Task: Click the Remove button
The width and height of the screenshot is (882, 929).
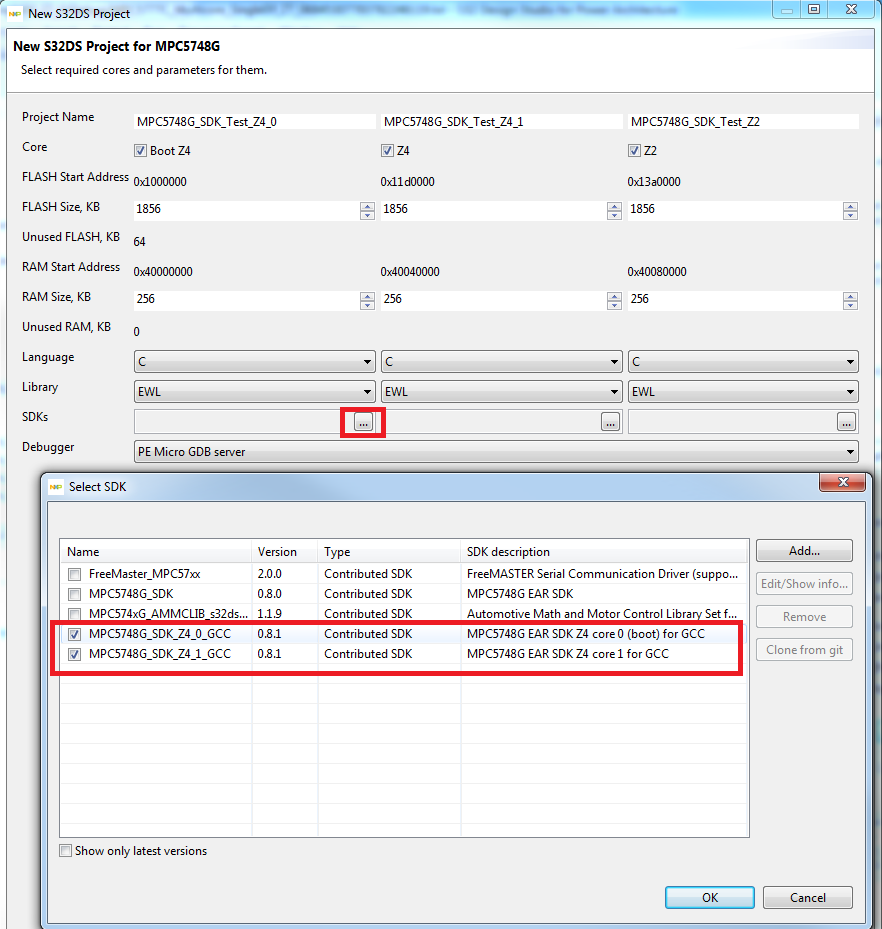Action: point(804,617)
